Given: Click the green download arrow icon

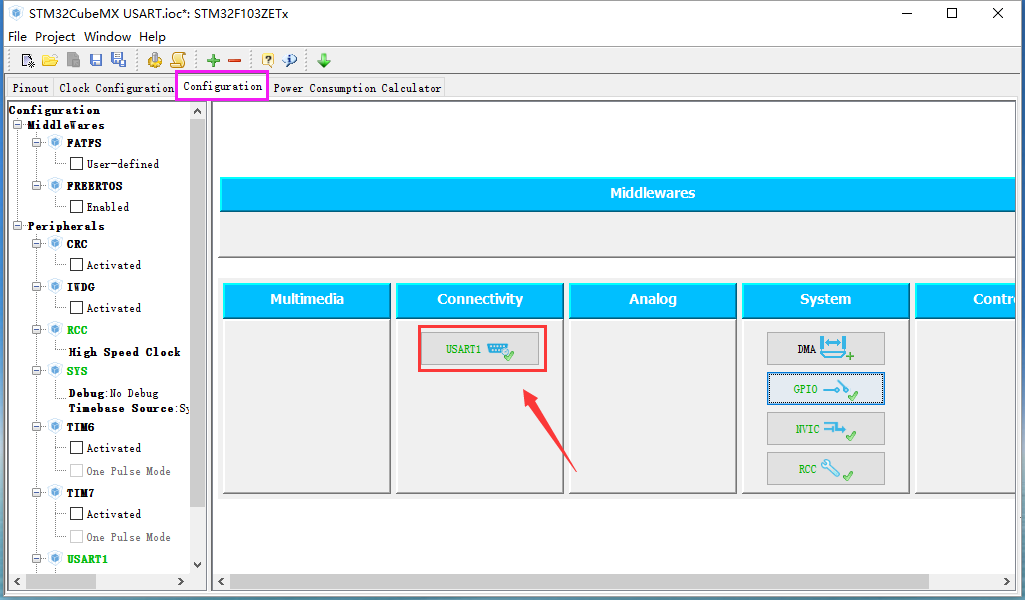Looking at the screenshot, I should pos(324,60).
